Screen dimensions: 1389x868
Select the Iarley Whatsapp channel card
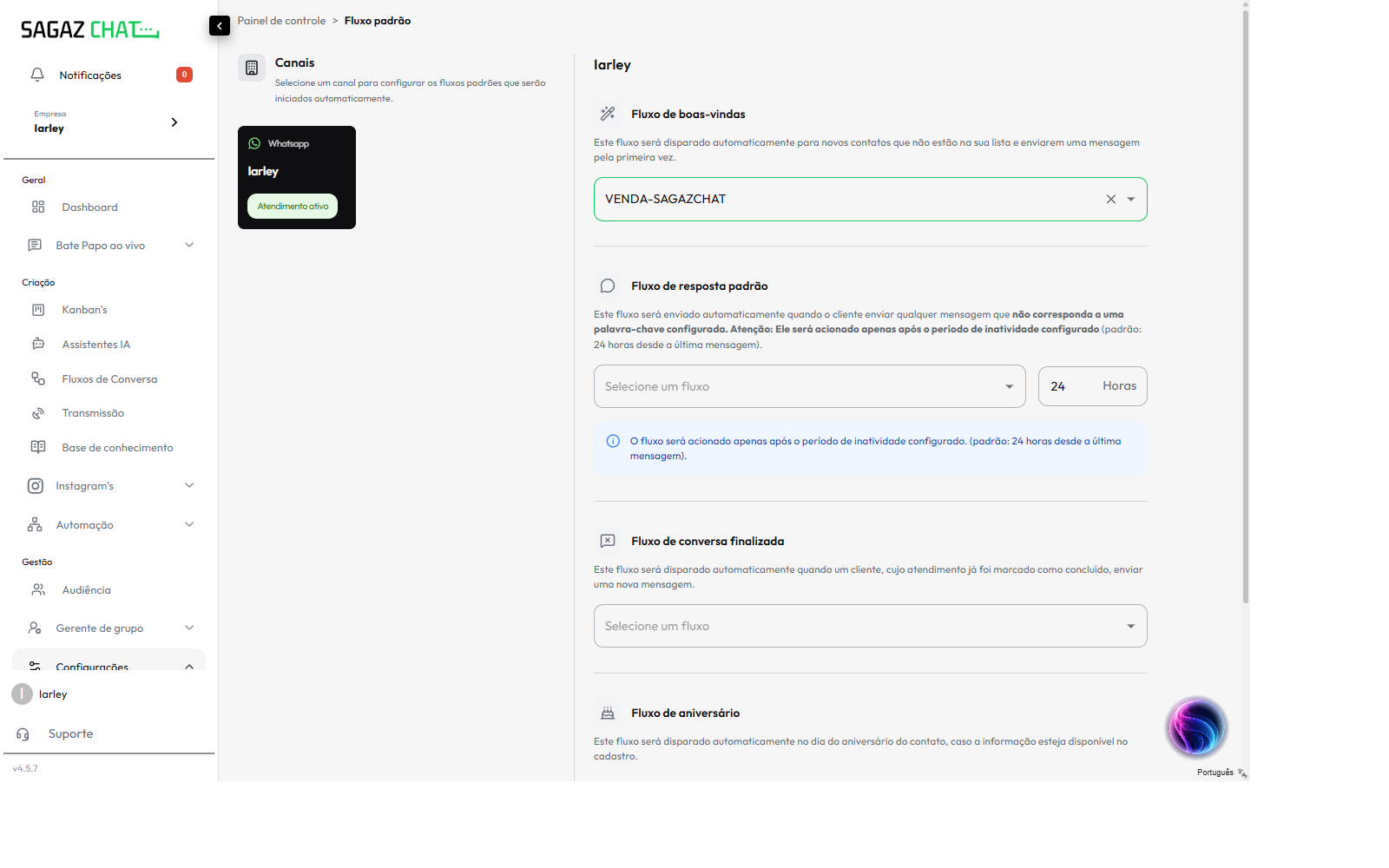297,177
